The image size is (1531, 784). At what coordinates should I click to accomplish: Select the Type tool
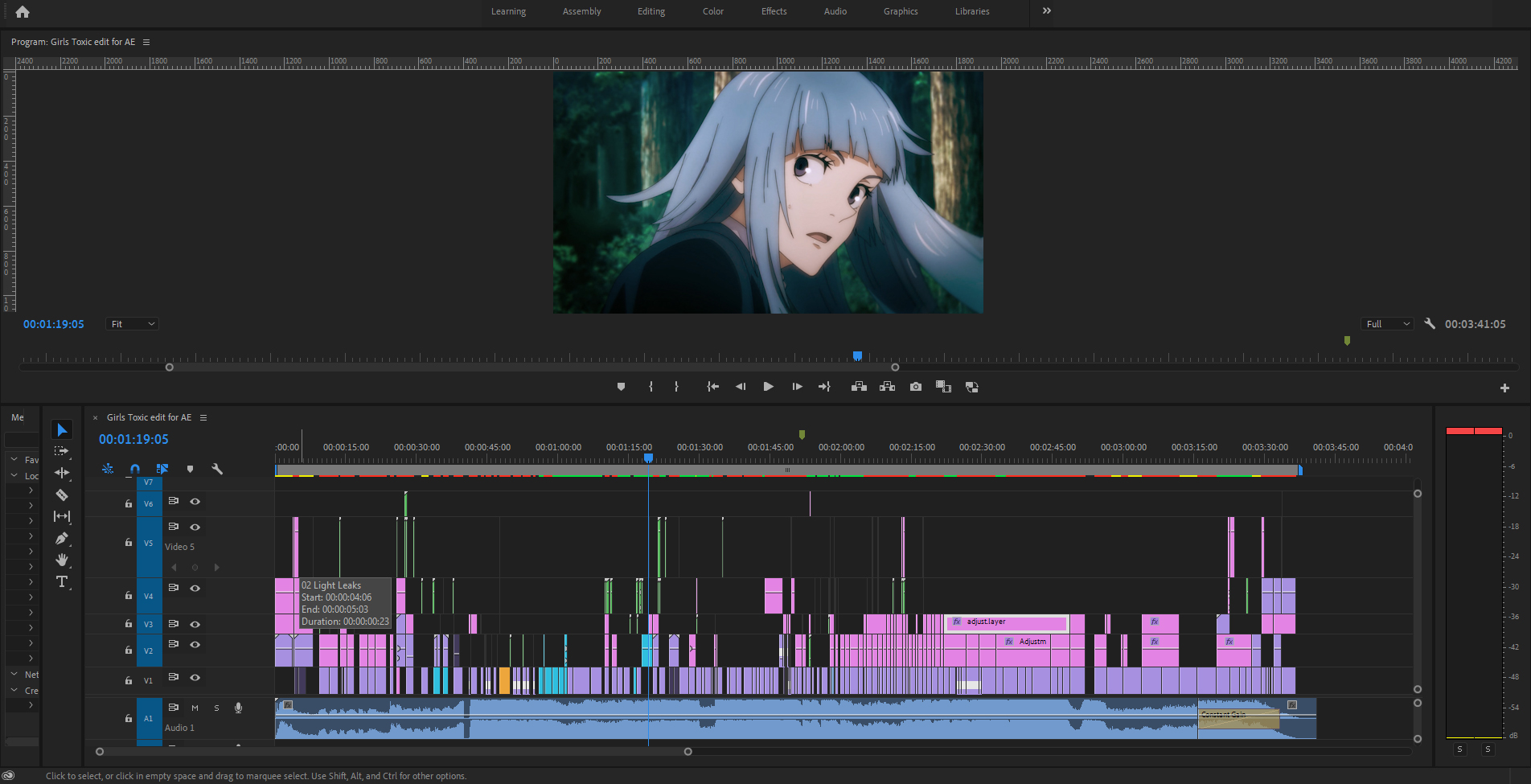tap(62, 581)
